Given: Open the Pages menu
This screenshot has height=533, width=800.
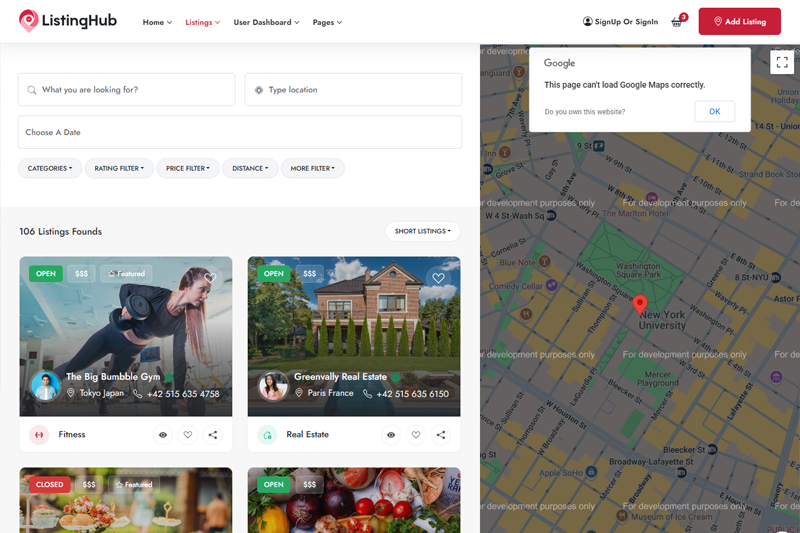Looking at the screenshot, I should coord(327,22).
